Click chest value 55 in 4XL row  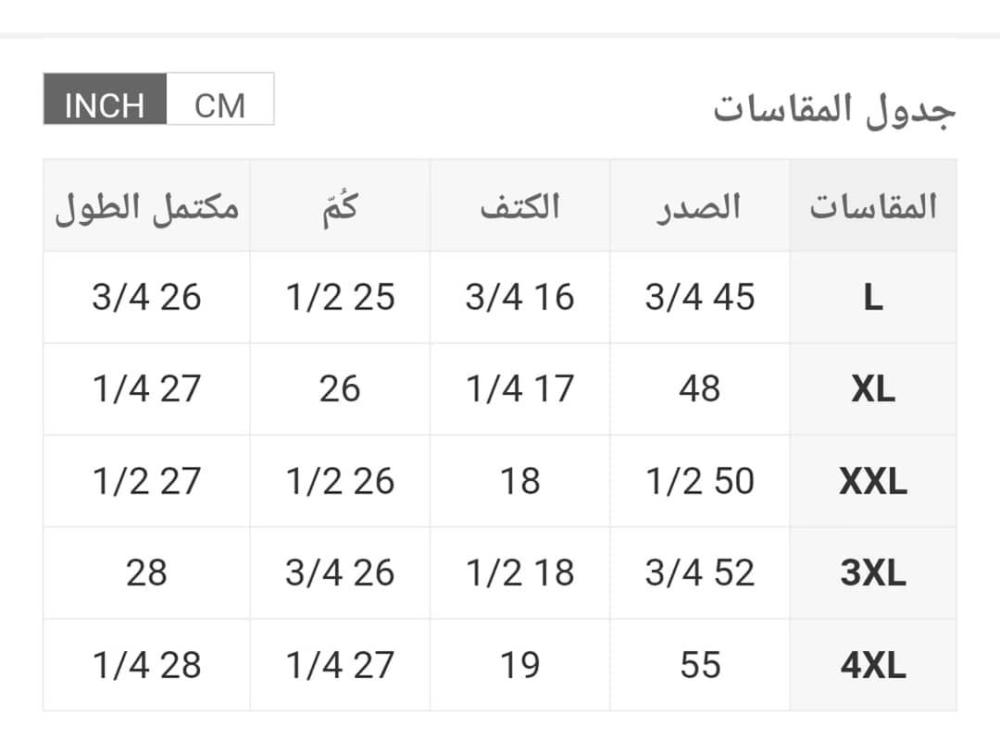[x=700, y=665]
